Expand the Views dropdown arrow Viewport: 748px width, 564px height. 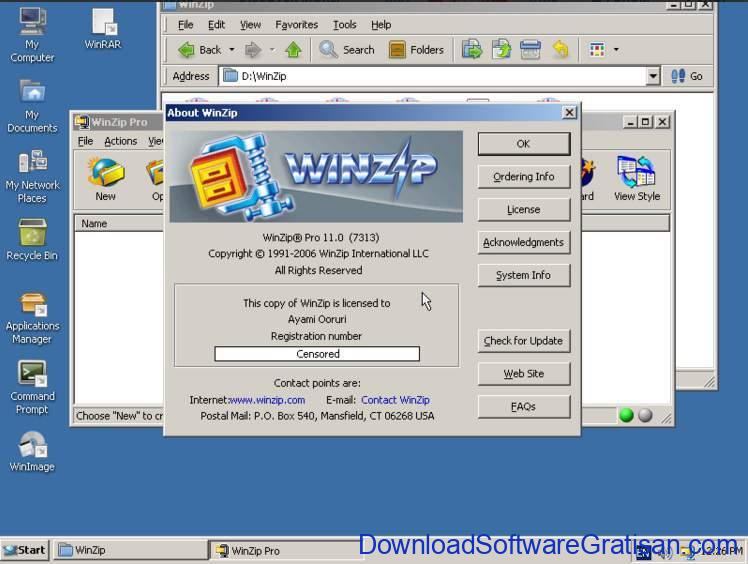click(x=616, y=50)
